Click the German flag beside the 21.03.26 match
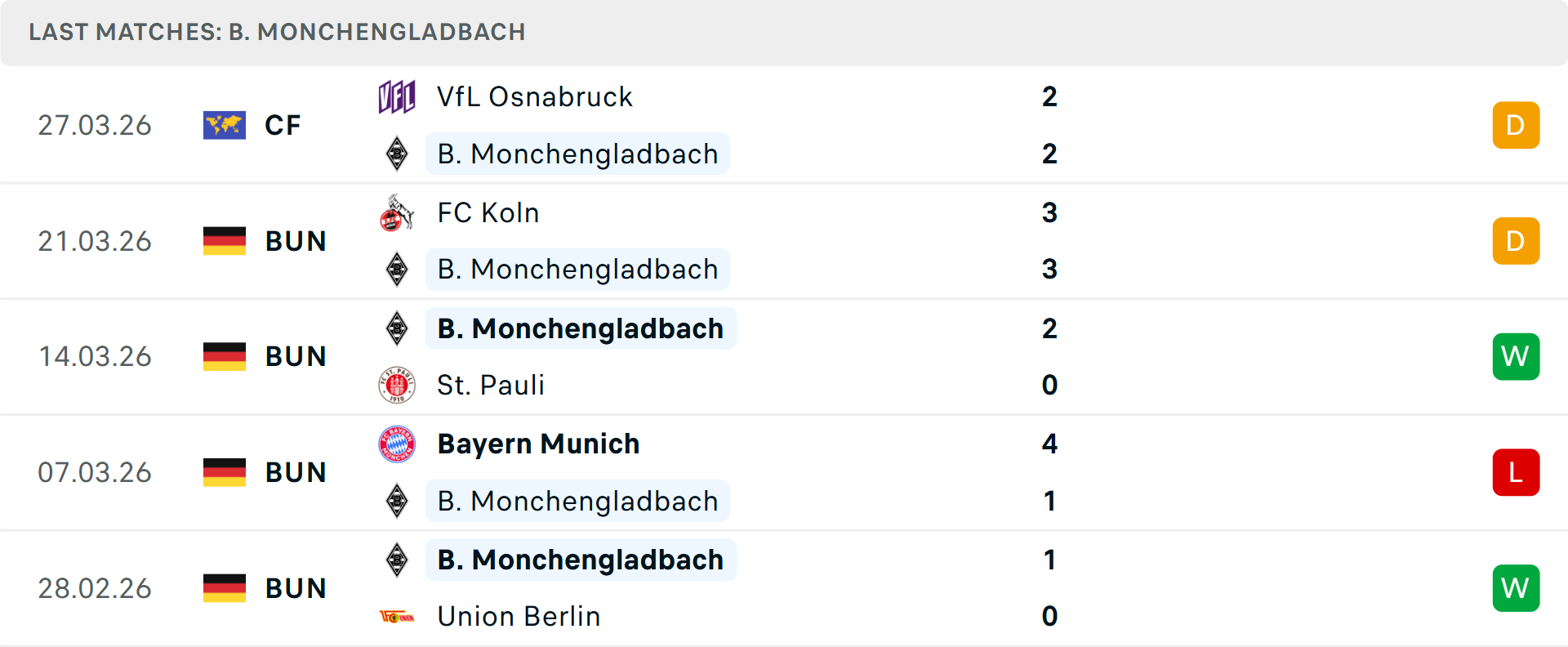 pyautogui.click(x=225, y=241)
